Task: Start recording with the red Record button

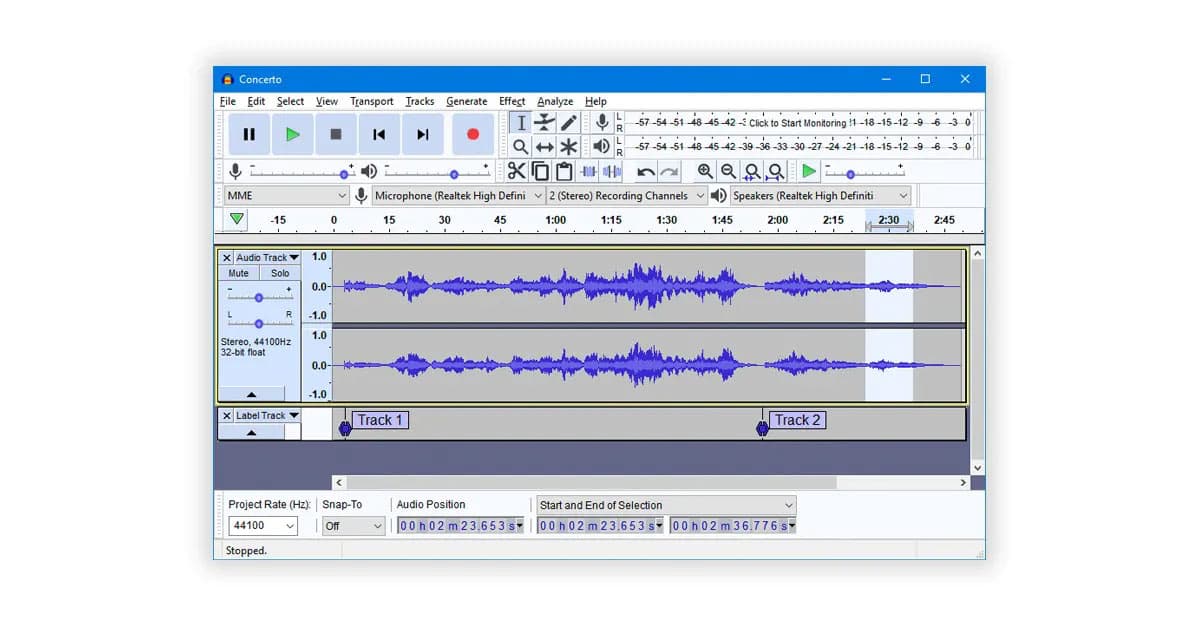Action: (x=472, y=133)
